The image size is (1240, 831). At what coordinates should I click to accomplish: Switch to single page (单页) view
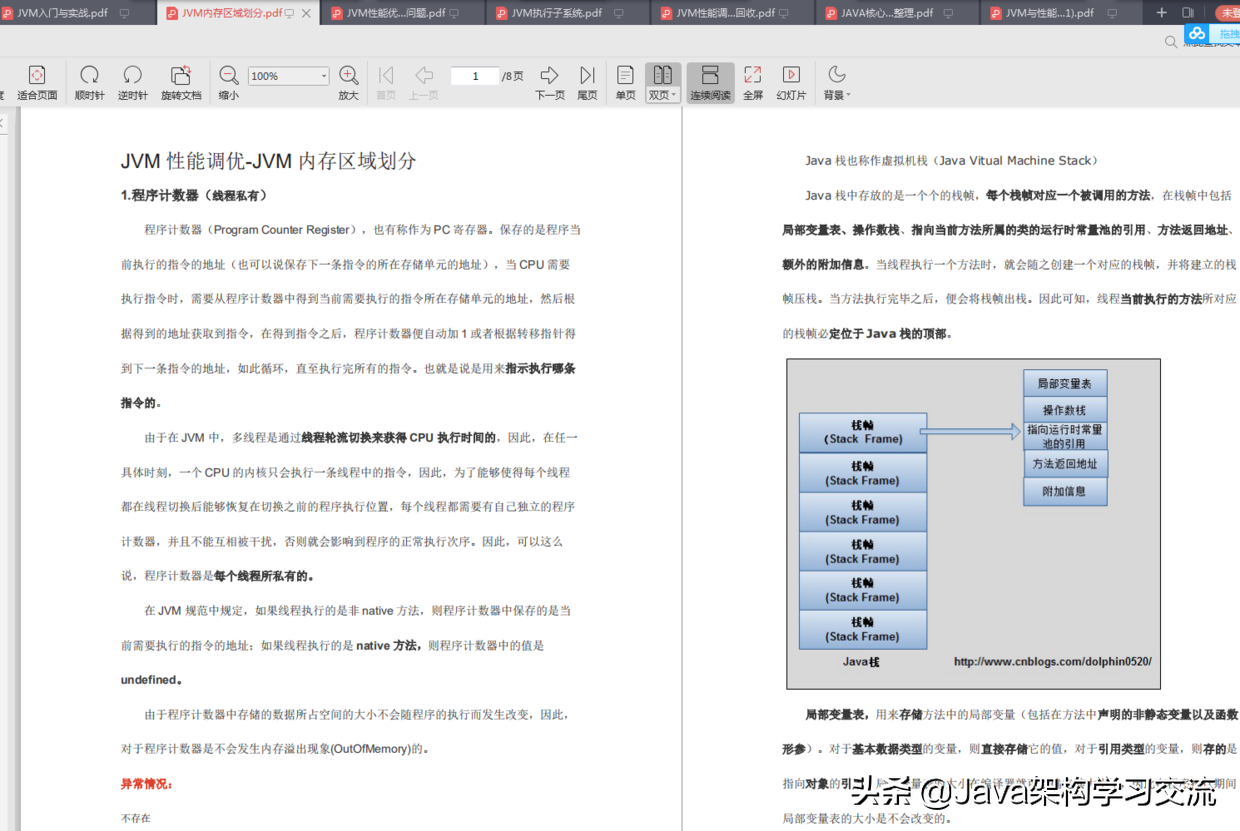(625, 75)
